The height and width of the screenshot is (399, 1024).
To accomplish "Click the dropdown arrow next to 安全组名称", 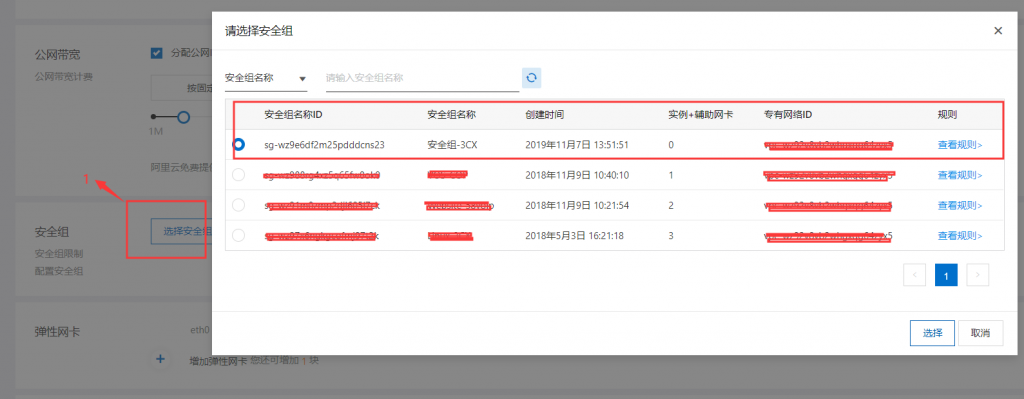I will tap(302, 79).
